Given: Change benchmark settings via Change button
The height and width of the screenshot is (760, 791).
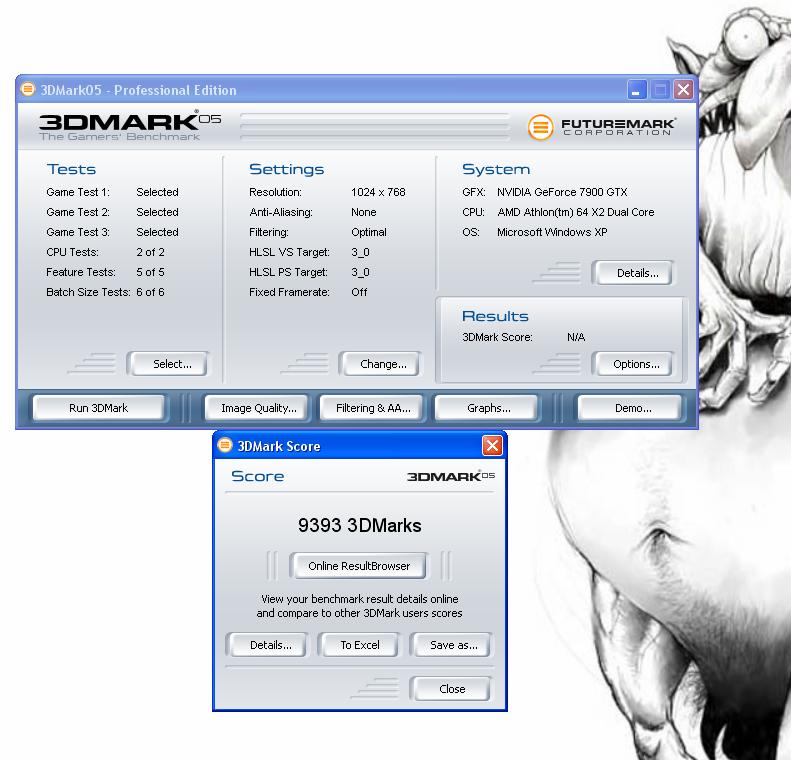Looking at the screenshot, I should click(x=383, y=364).
